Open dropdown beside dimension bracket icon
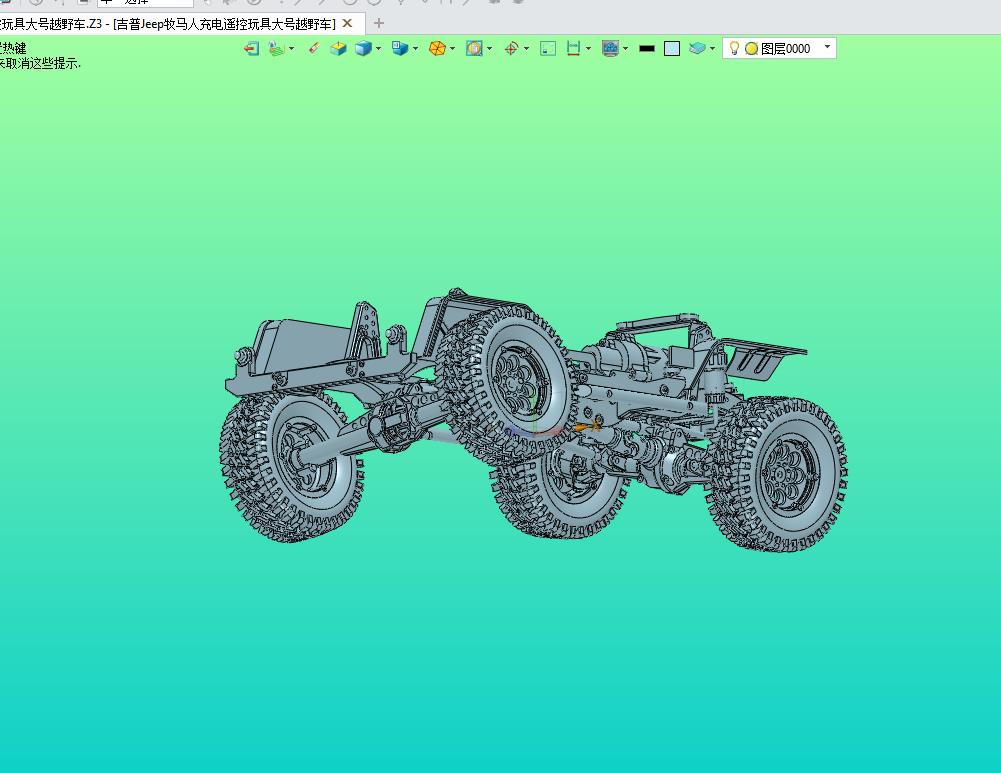This screenshot has height=773, width=1001. coord(588,49)
